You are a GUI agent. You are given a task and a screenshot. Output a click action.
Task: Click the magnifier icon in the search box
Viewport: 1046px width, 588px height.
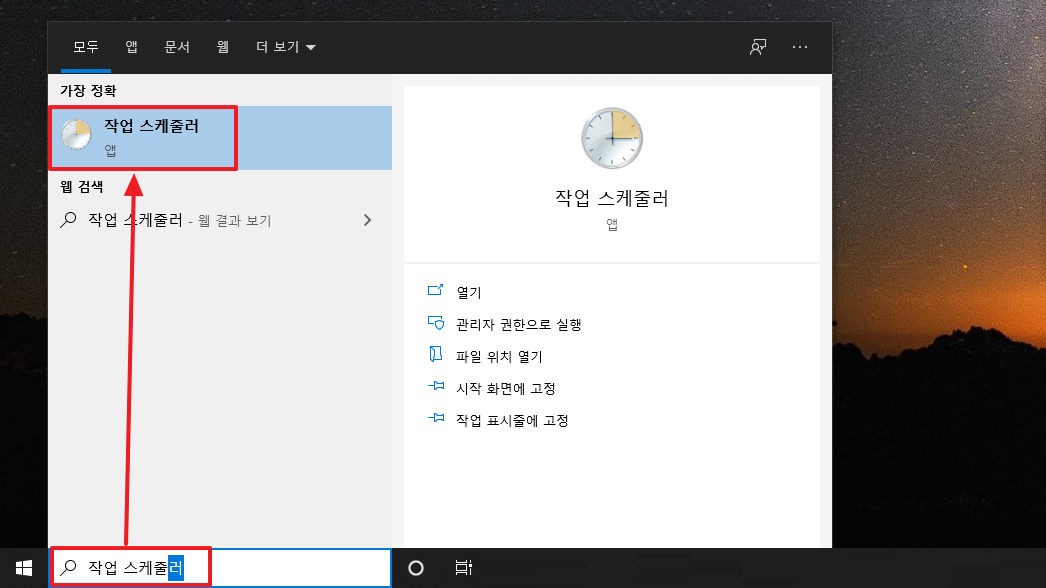(x=66, y=567)
